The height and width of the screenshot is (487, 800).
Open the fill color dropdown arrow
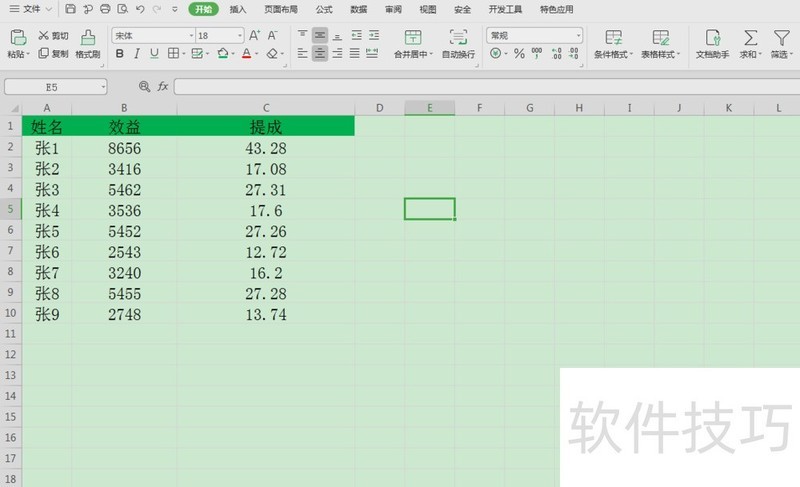pos(233,54)
